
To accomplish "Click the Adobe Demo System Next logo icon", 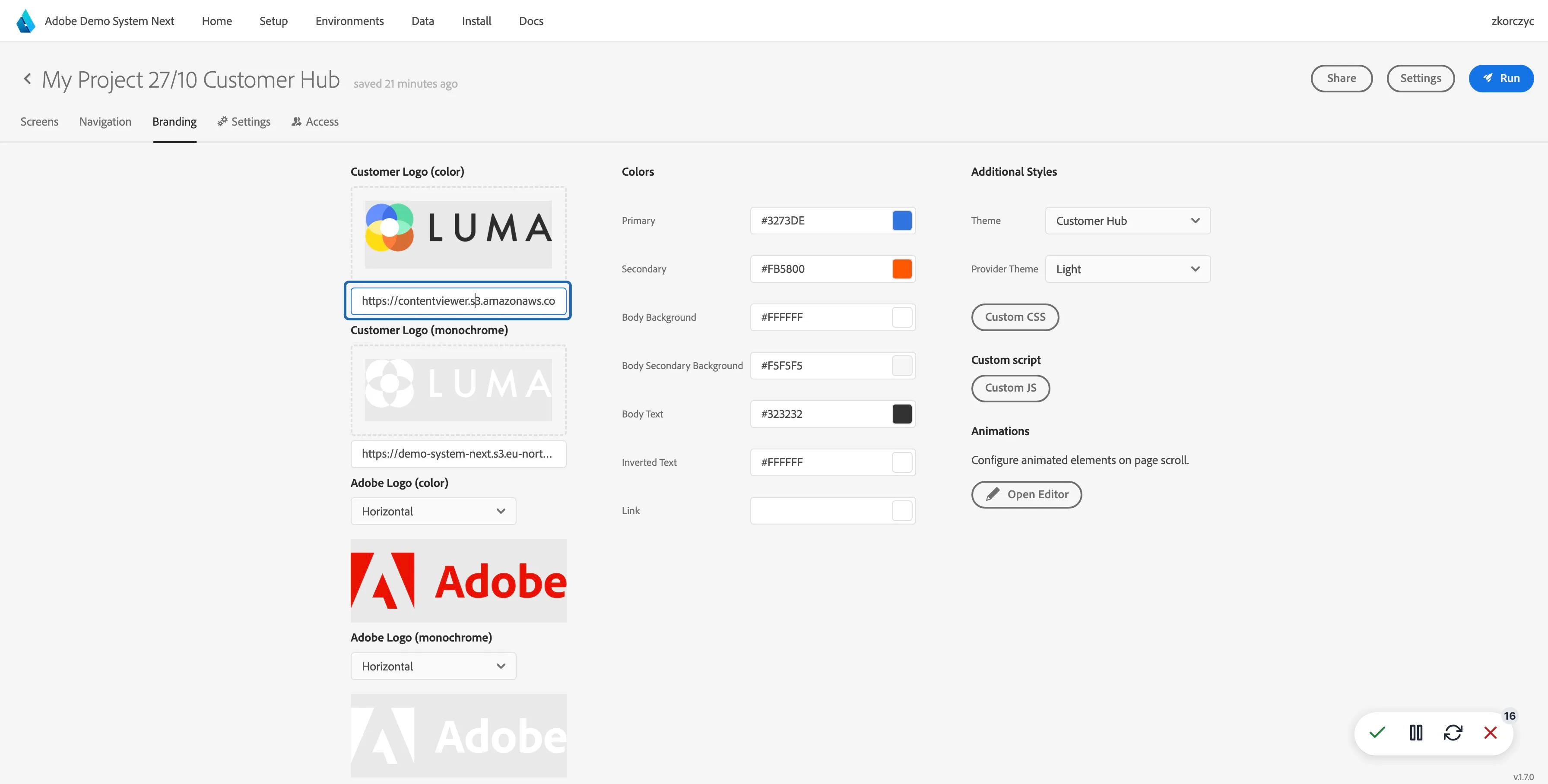I will point(26,21).
